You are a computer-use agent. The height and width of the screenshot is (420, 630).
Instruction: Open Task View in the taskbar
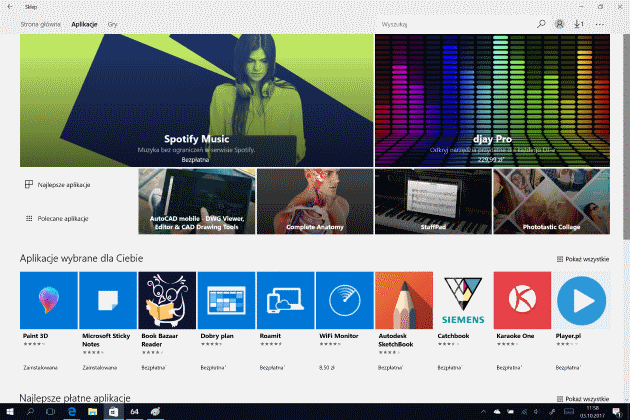pos(51,412)
